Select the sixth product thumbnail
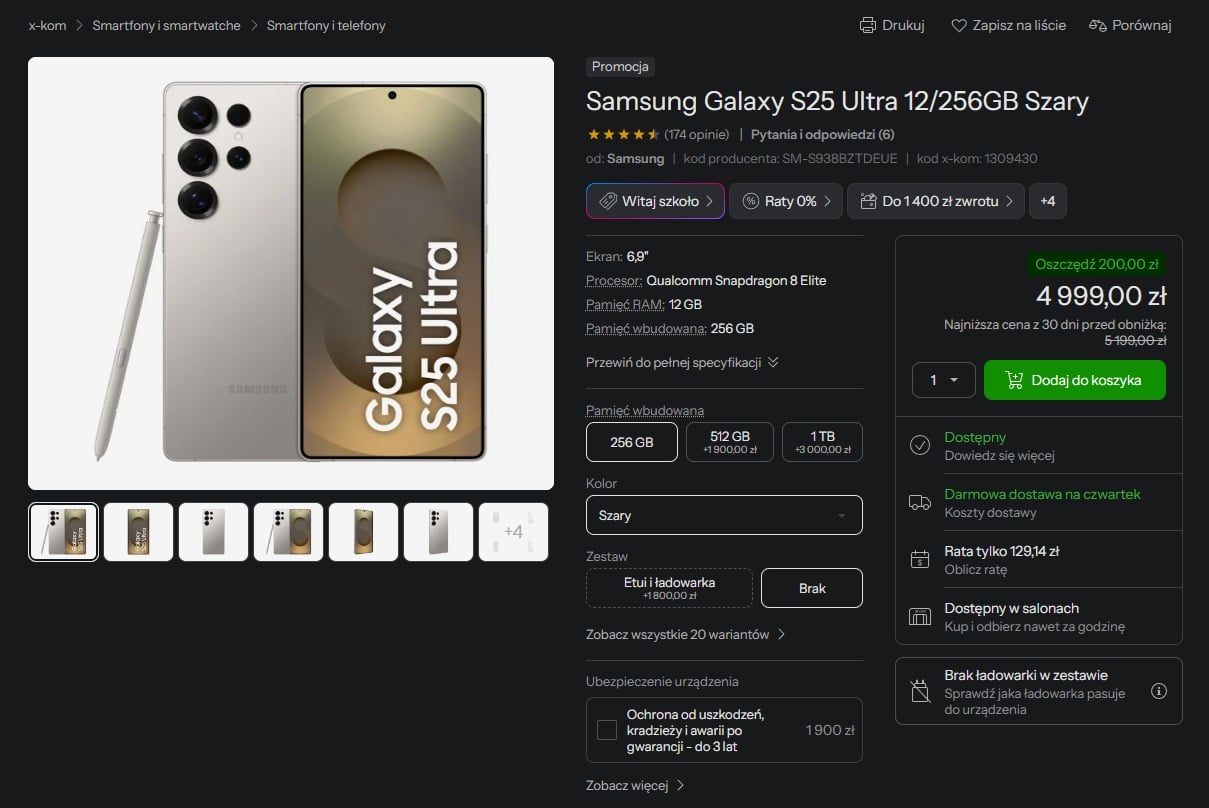The image size is (1209, 808). (x=438, y=532)
